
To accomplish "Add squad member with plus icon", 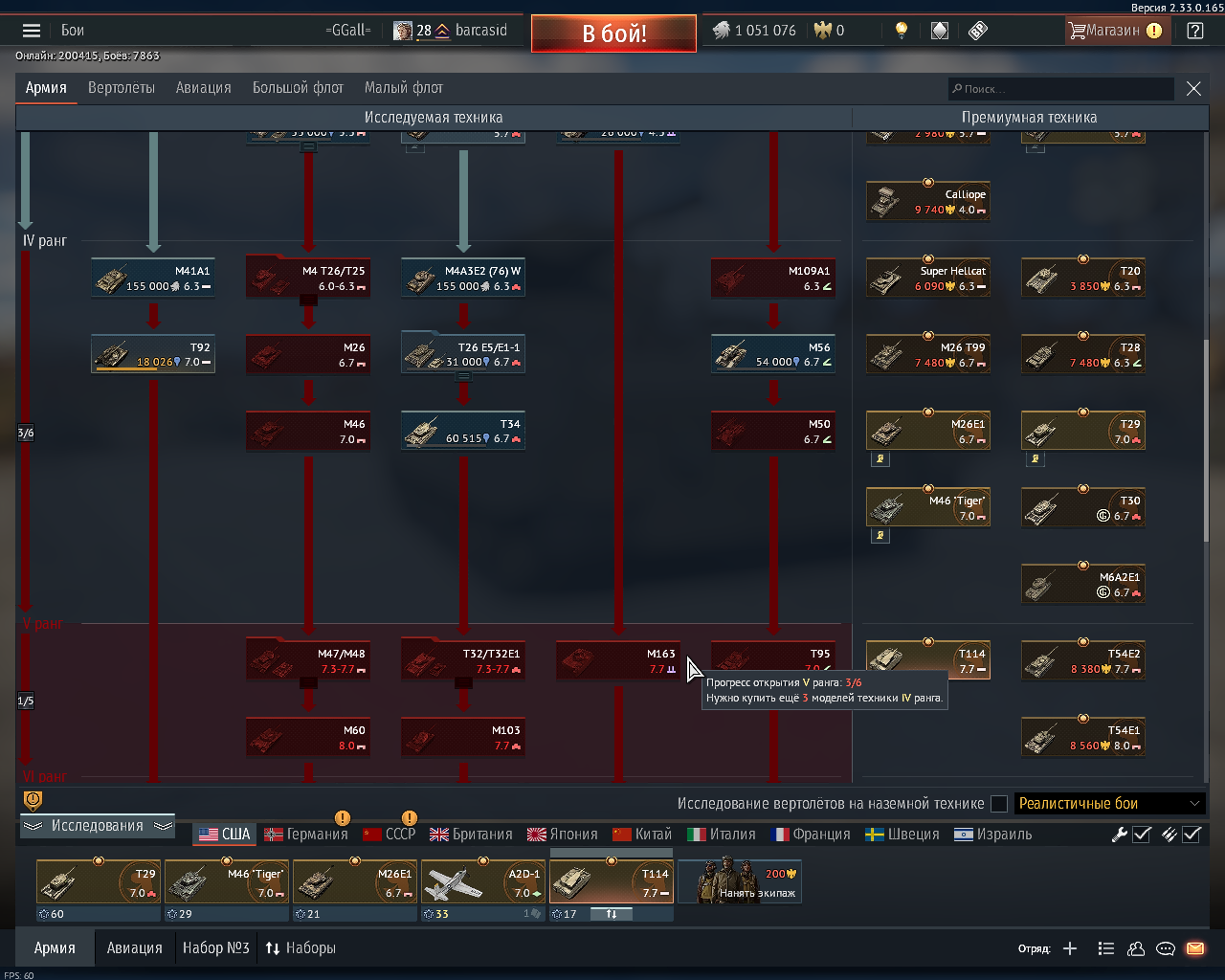I will (1070, 948).
